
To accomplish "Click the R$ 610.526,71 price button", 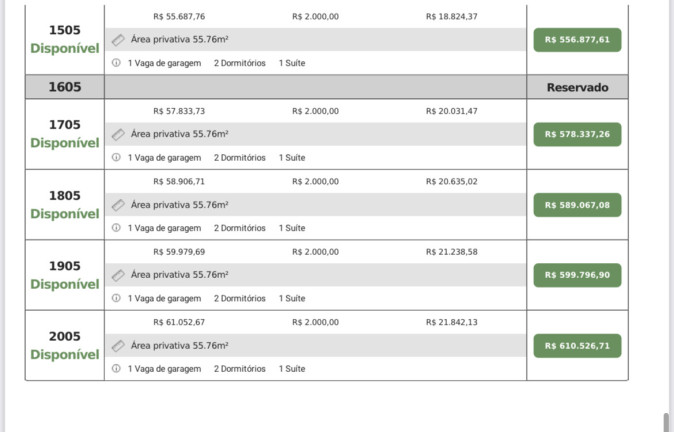I will (x=577, y=346).
